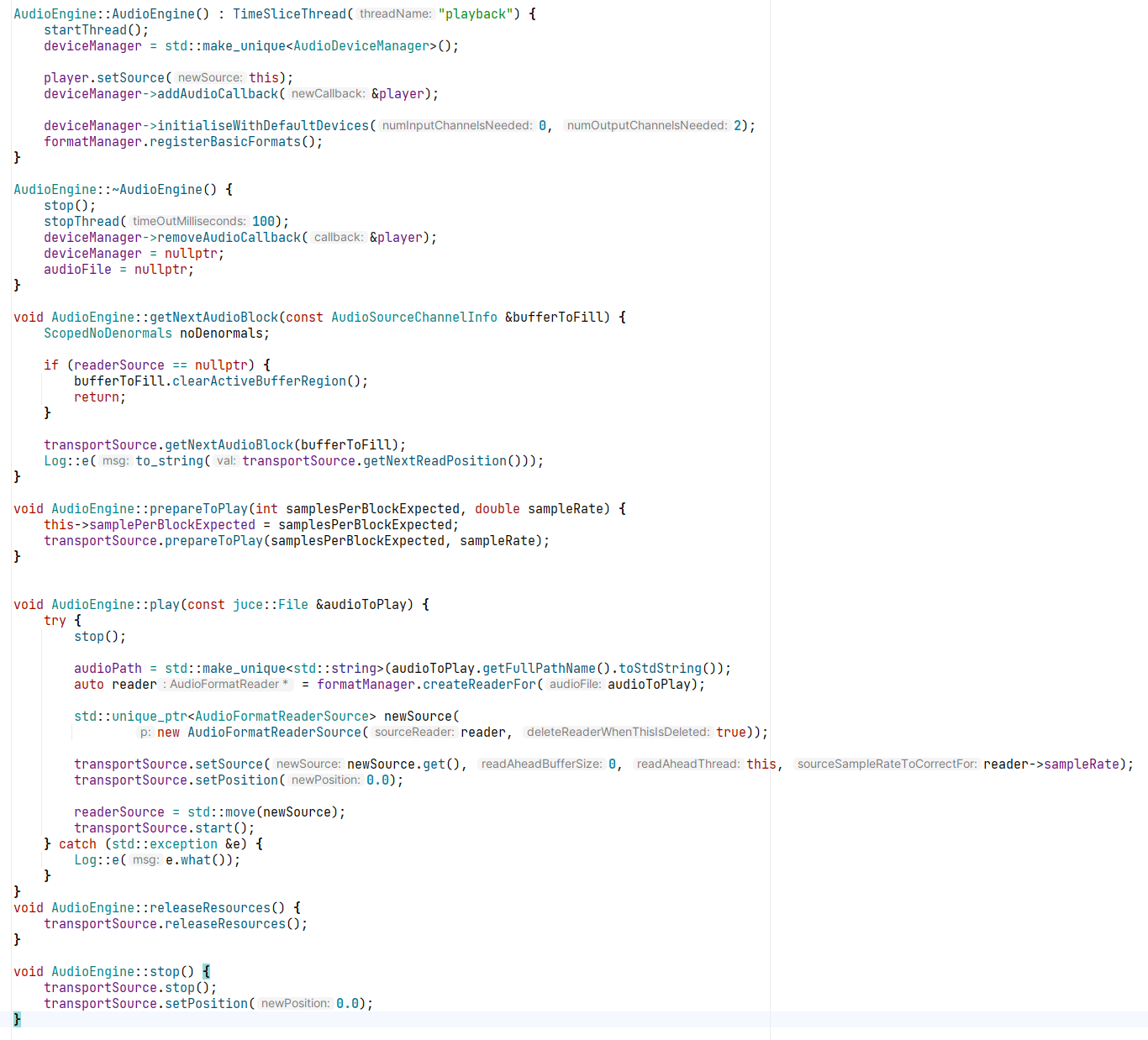
Task: Click AudioSourceChannelInfo parameter type
Action: 414,318
